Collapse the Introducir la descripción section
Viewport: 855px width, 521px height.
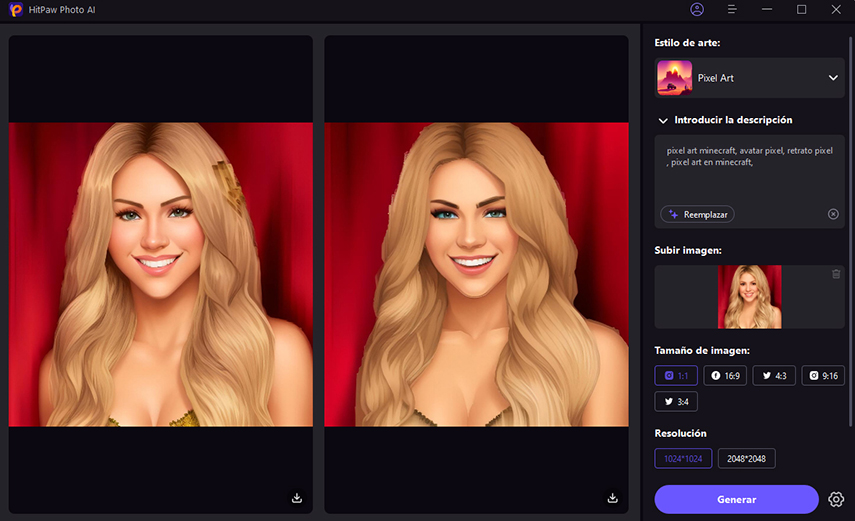(x=662, y=120)
